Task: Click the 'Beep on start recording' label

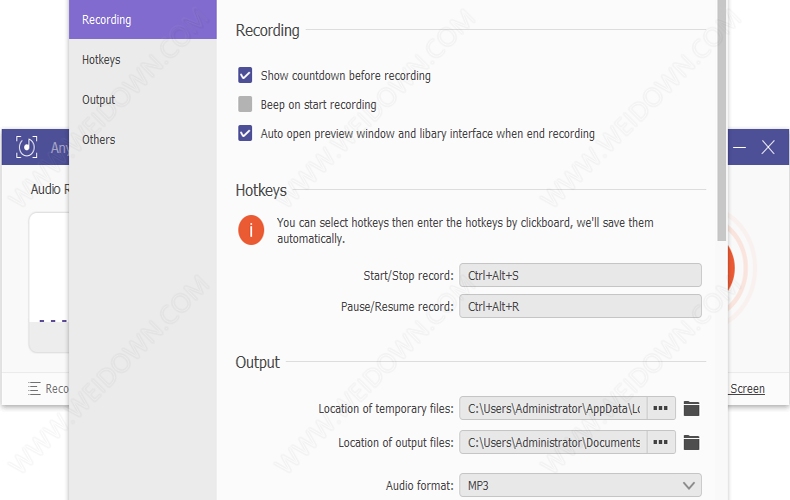Action: [318, 105]
